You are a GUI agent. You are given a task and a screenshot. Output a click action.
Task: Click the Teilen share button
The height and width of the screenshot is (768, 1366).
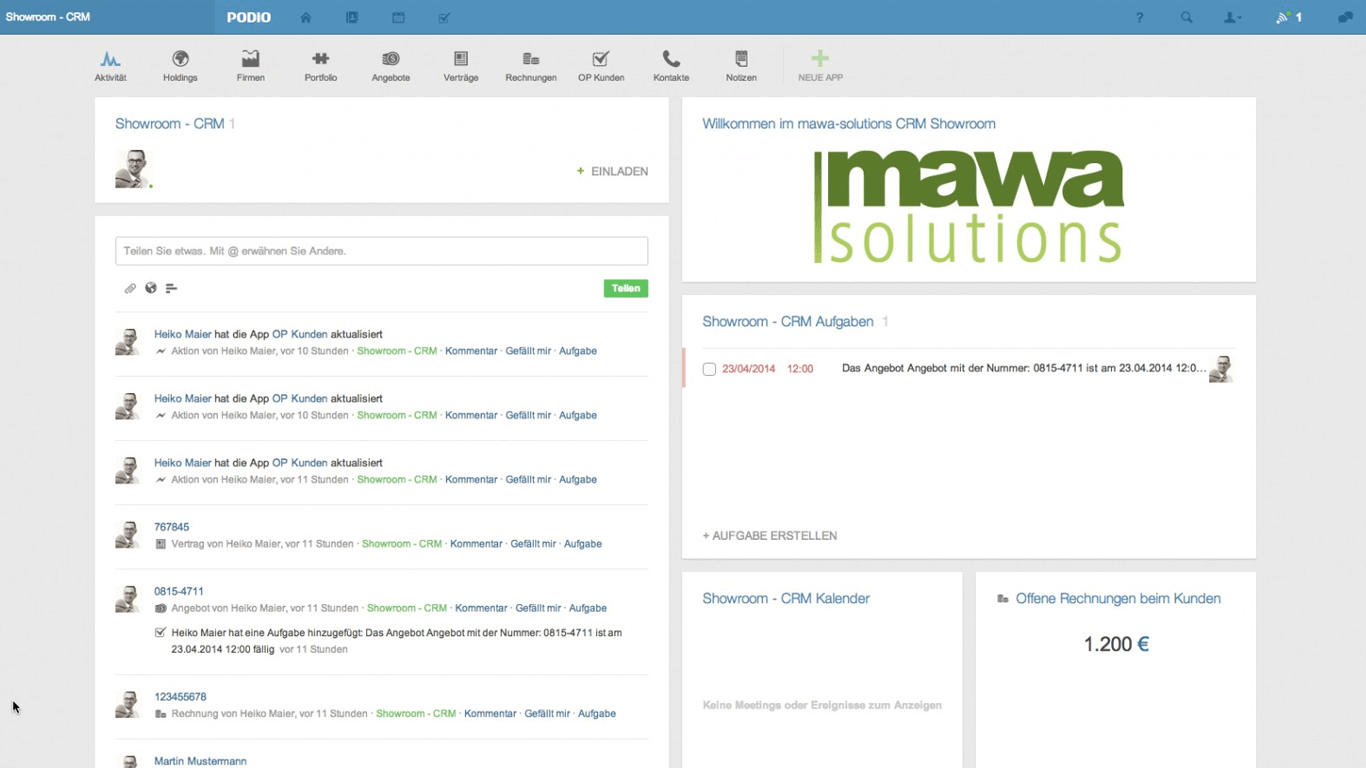(x=626, y=288)
